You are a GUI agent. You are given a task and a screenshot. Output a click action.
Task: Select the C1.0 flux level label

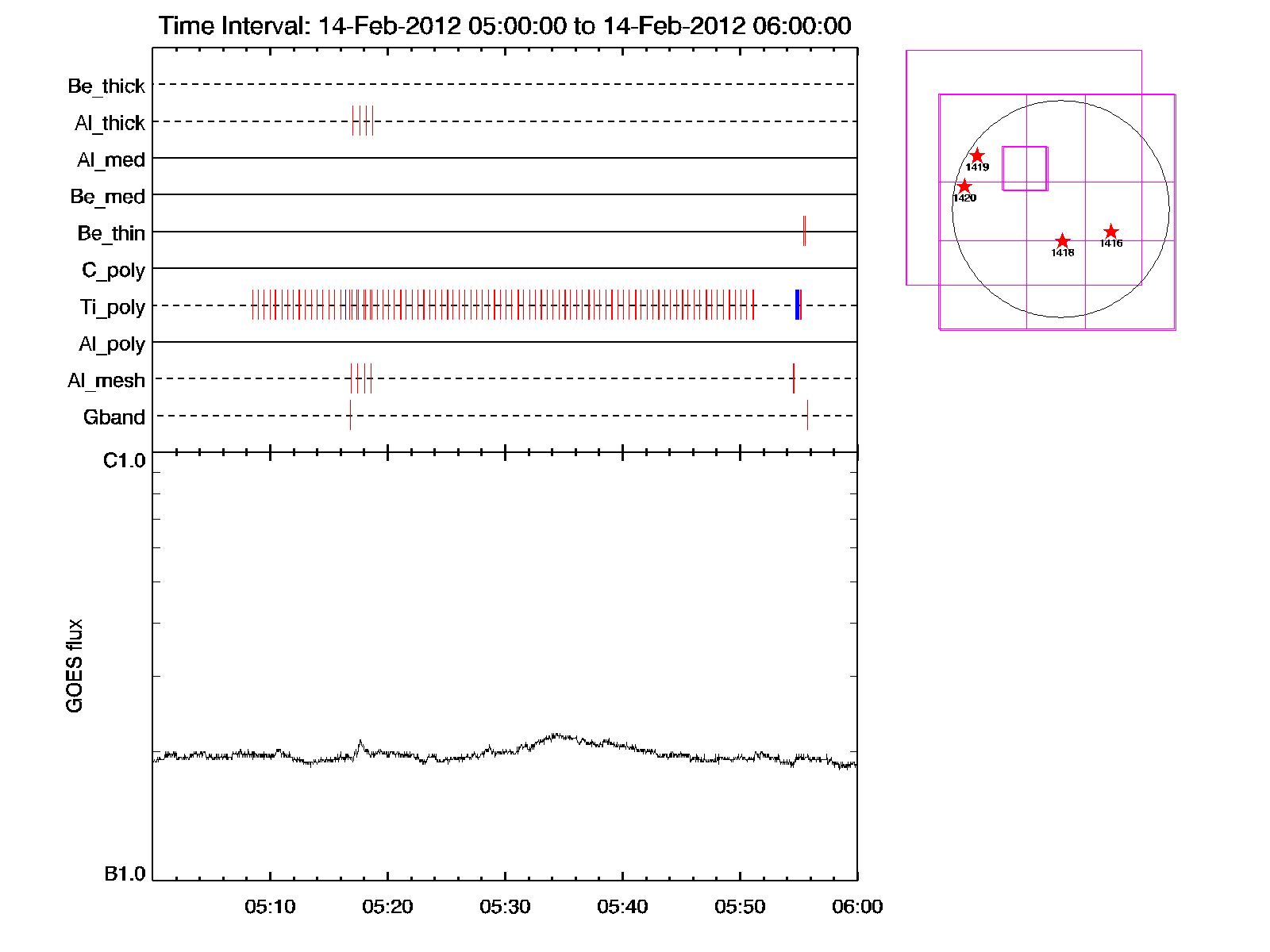pyautogui.click(x=125, y=461)
